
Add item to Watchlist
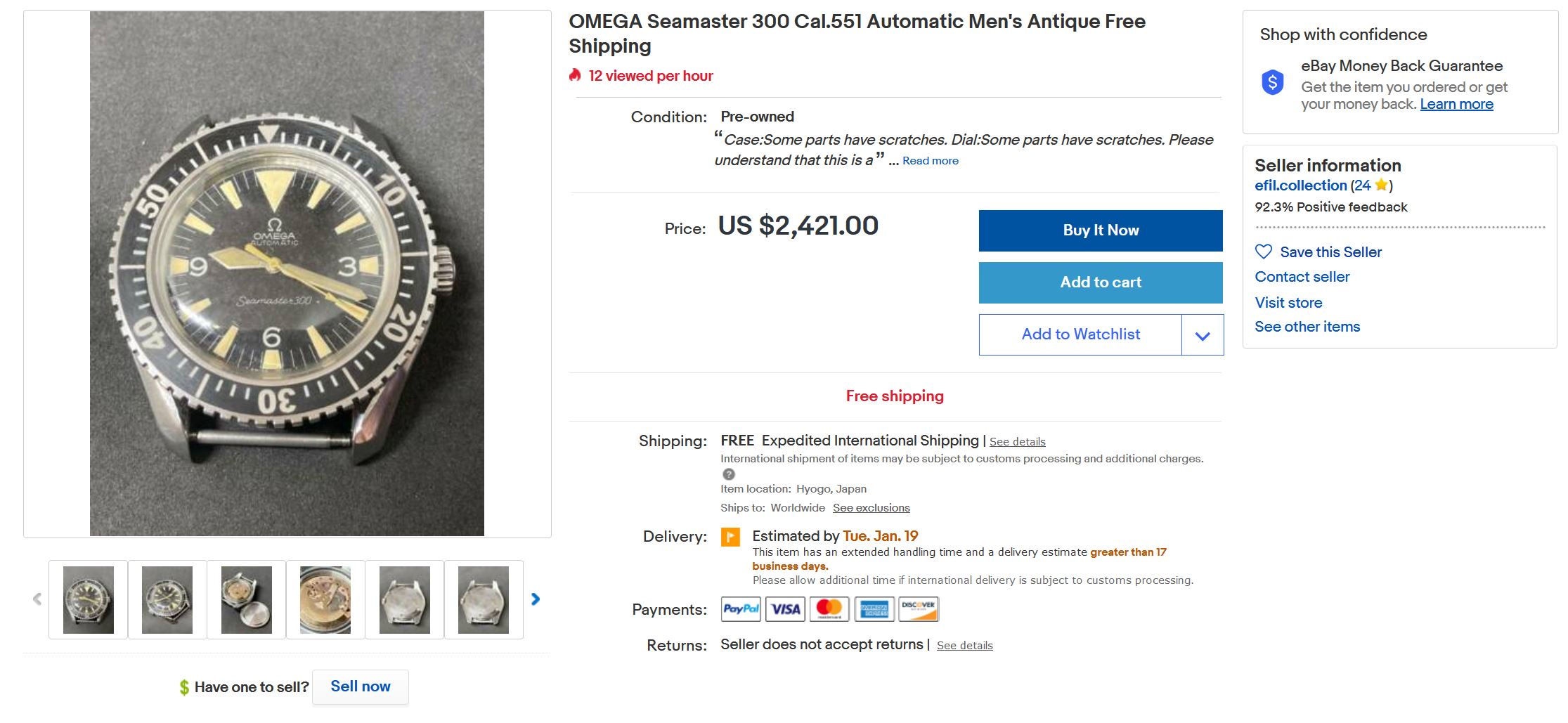(x=1080, y=335)
